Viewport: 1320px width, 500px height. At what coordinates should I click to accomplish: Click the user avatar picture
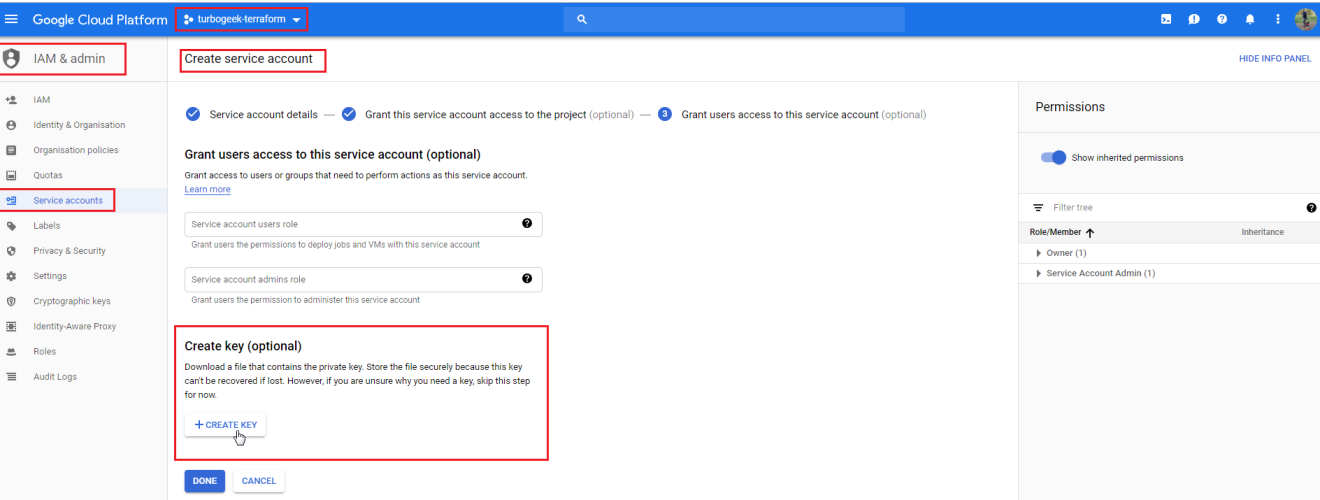tap(1305, 19)
